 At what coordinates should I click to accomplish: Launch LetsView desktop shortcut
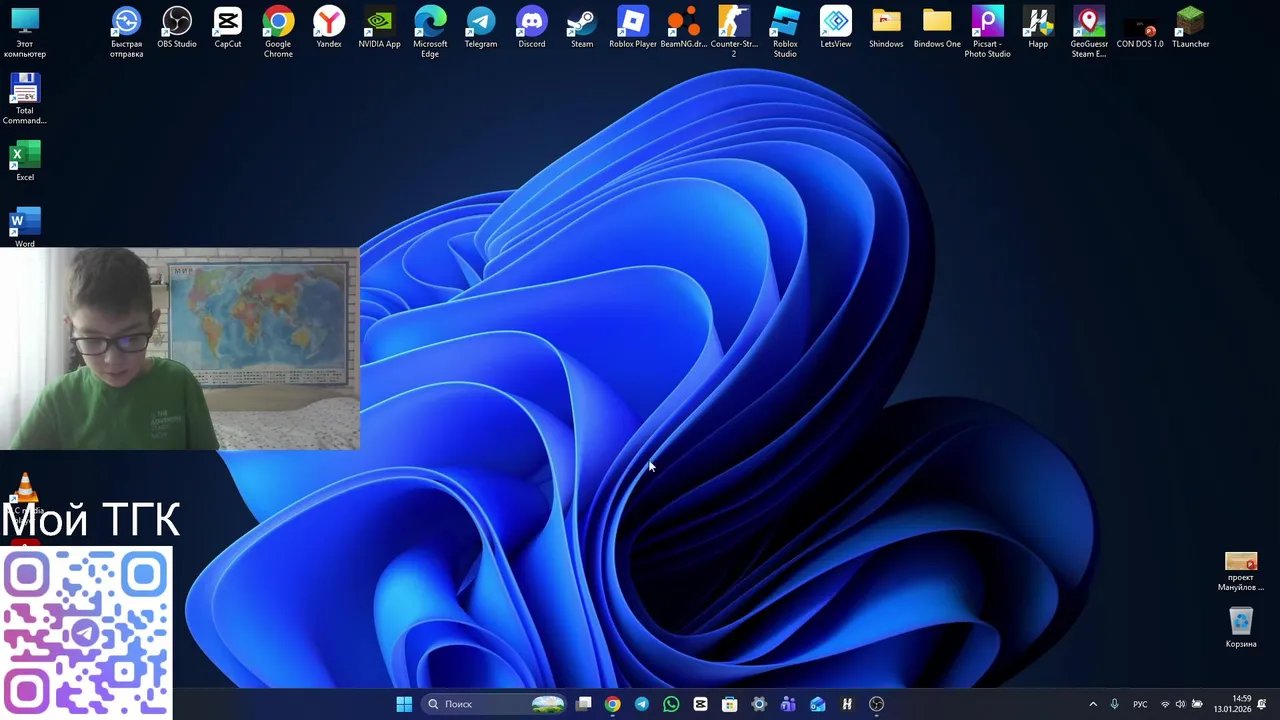(836, 28)
